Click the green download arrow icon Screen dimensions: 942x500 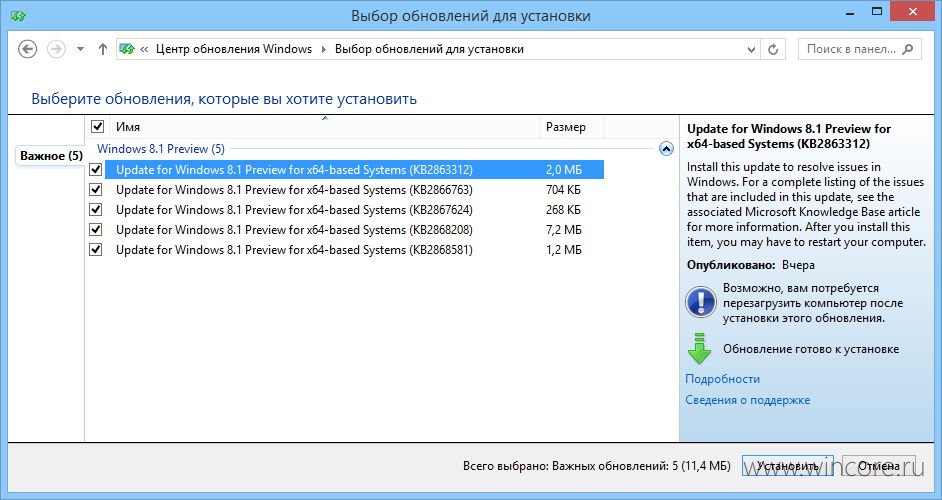click(699, 349)
